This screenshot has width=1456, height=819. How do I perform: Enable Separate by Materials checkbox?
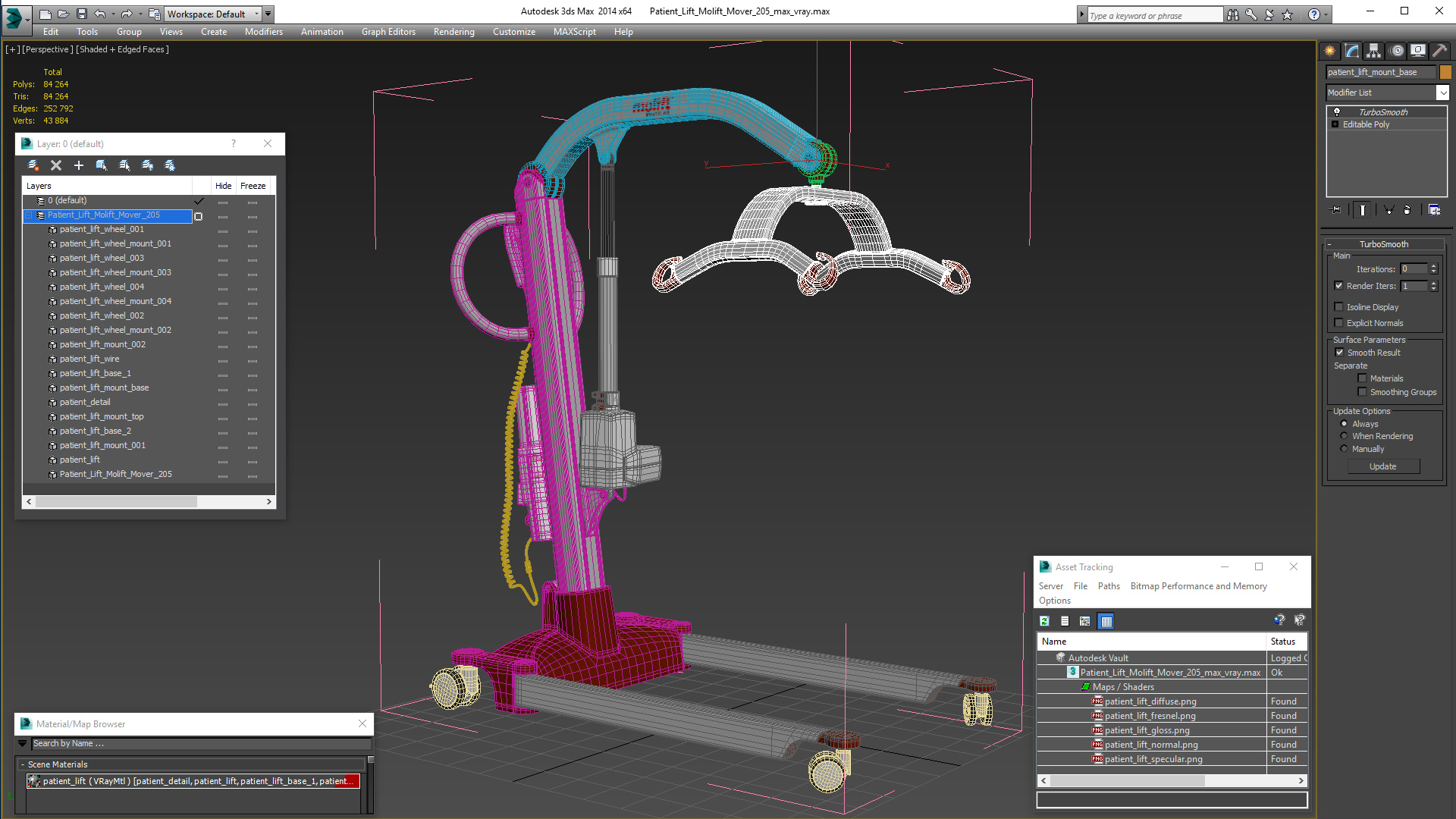[1362, 378]
